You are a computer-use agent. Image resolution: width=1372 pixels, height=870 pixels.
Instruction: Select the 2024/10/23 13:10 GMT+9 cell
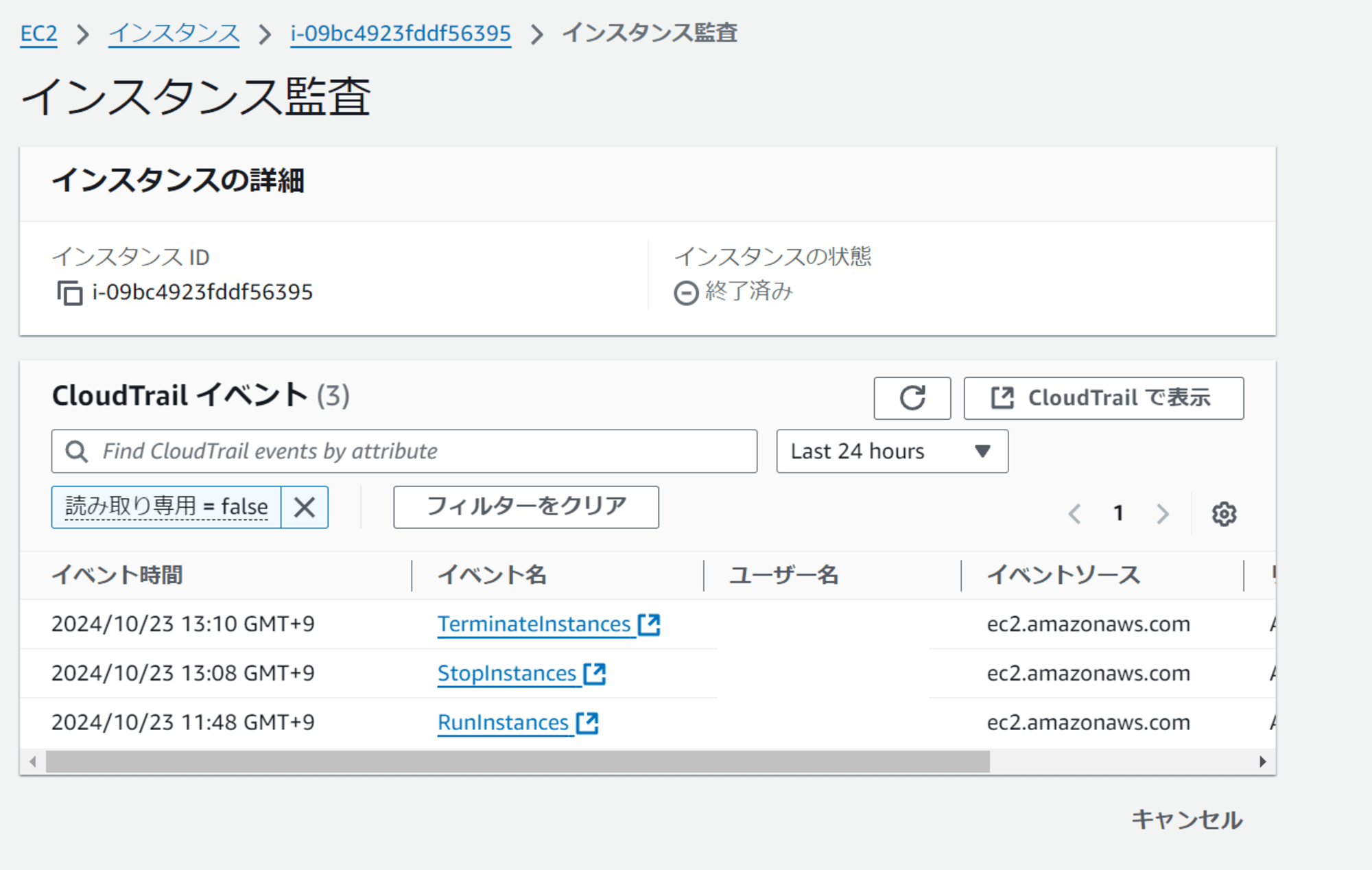tap(183, 624)
